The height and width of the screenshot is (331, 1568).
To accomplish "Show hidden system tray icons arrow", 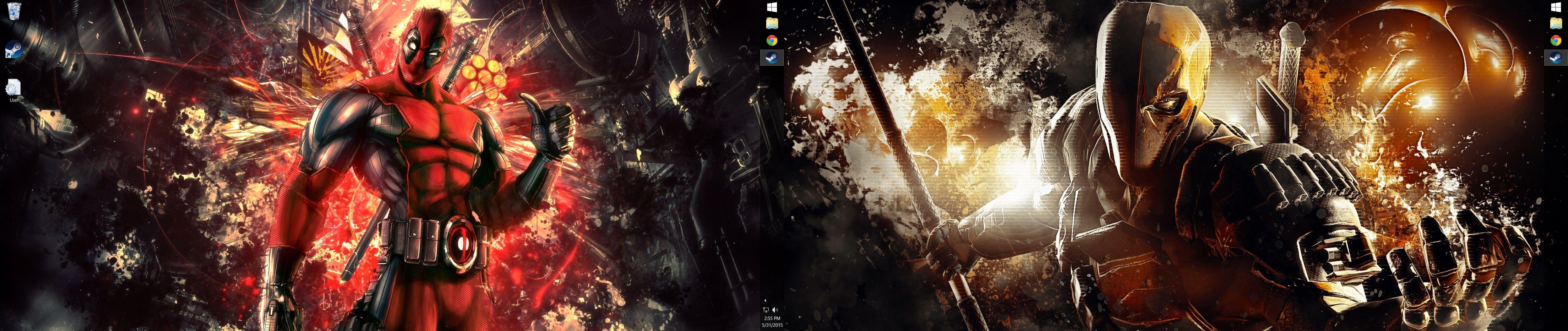I will pos(765,301).
